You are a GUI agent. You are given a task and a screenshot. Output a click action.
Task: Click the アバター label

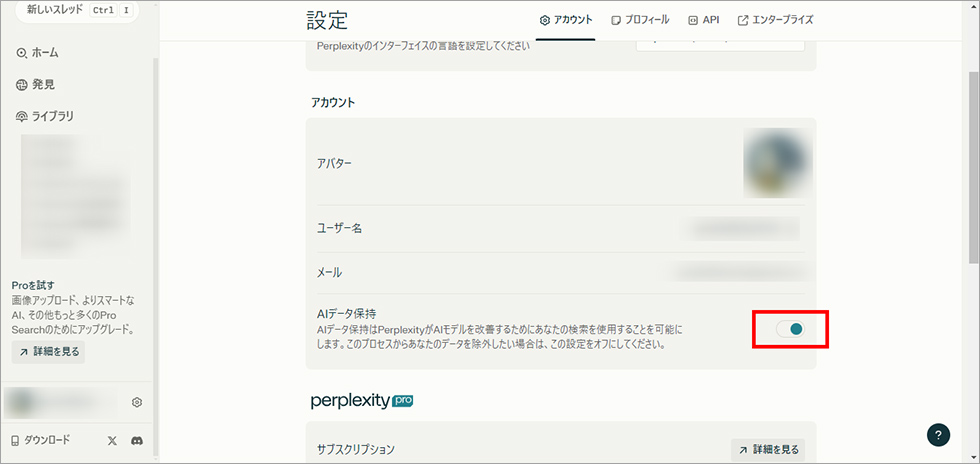[334, 164]
